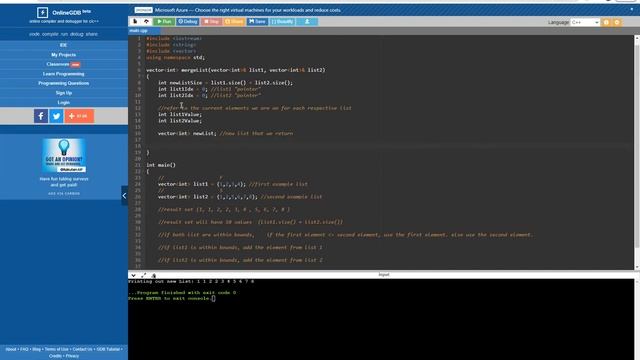Expand console with the fullscreen arrows icon

point(143,276)
